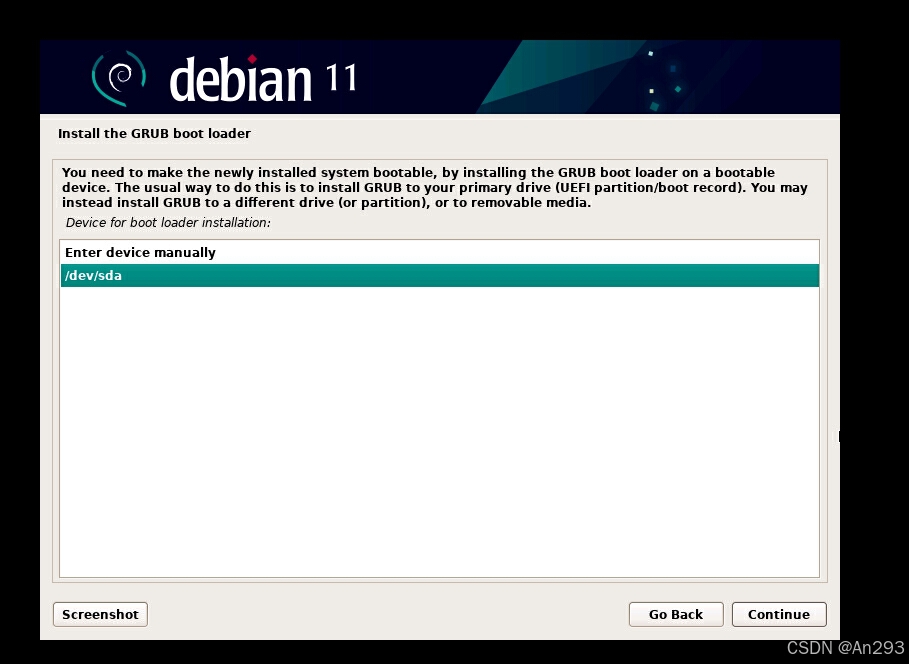Click the Device for boot loader installation label
Screen dimensions: 909x664
point(168,223)
